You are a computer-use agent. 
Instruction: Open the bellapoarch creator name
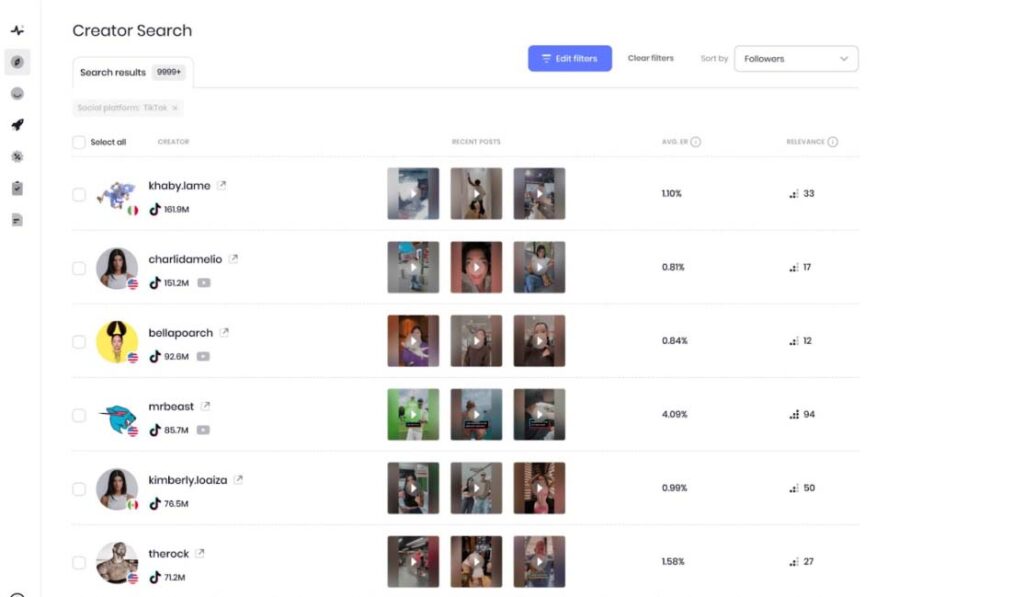coord(180,332)
